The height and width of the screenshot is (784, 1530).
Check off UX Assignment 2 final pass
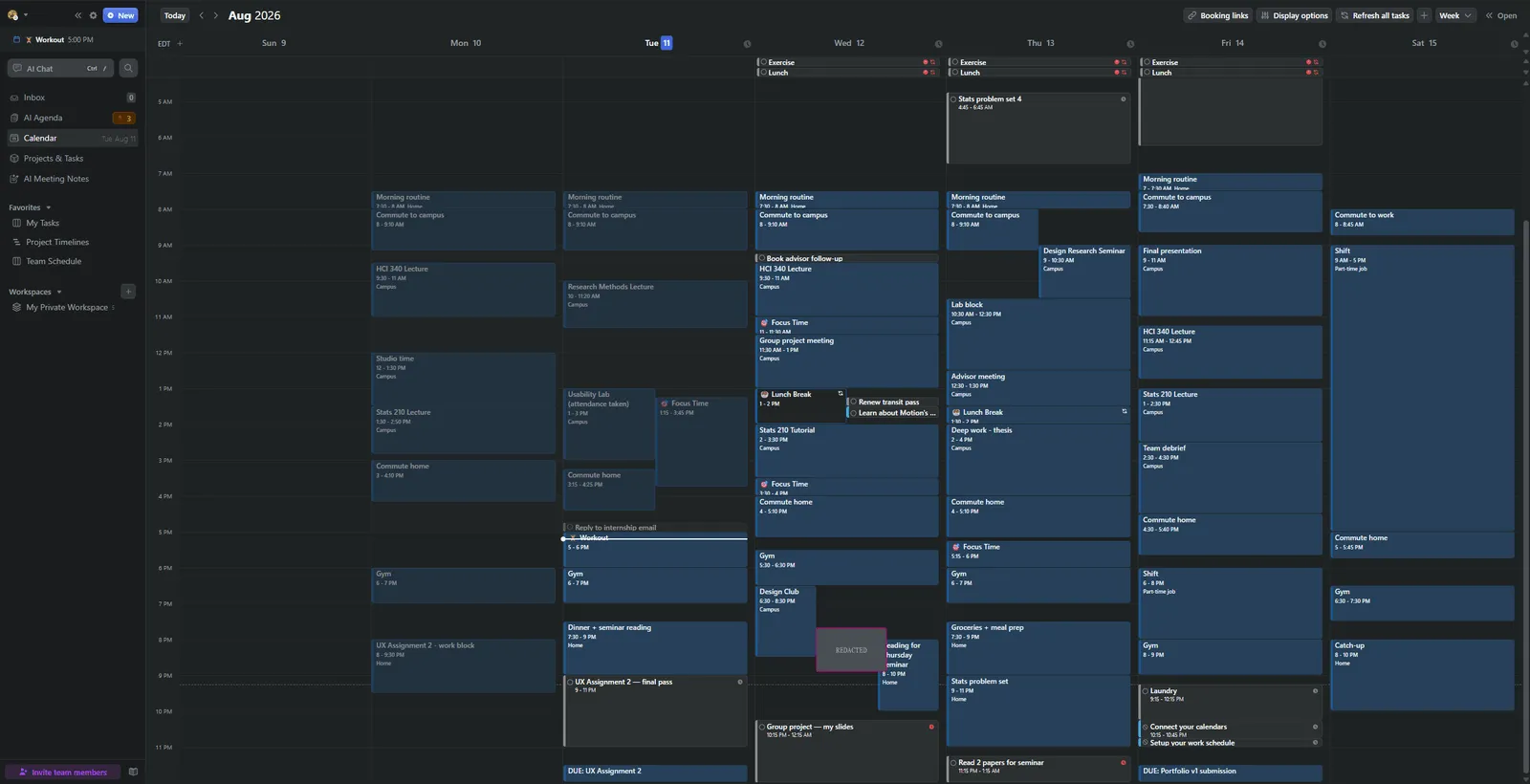click(x=571, y=683)
